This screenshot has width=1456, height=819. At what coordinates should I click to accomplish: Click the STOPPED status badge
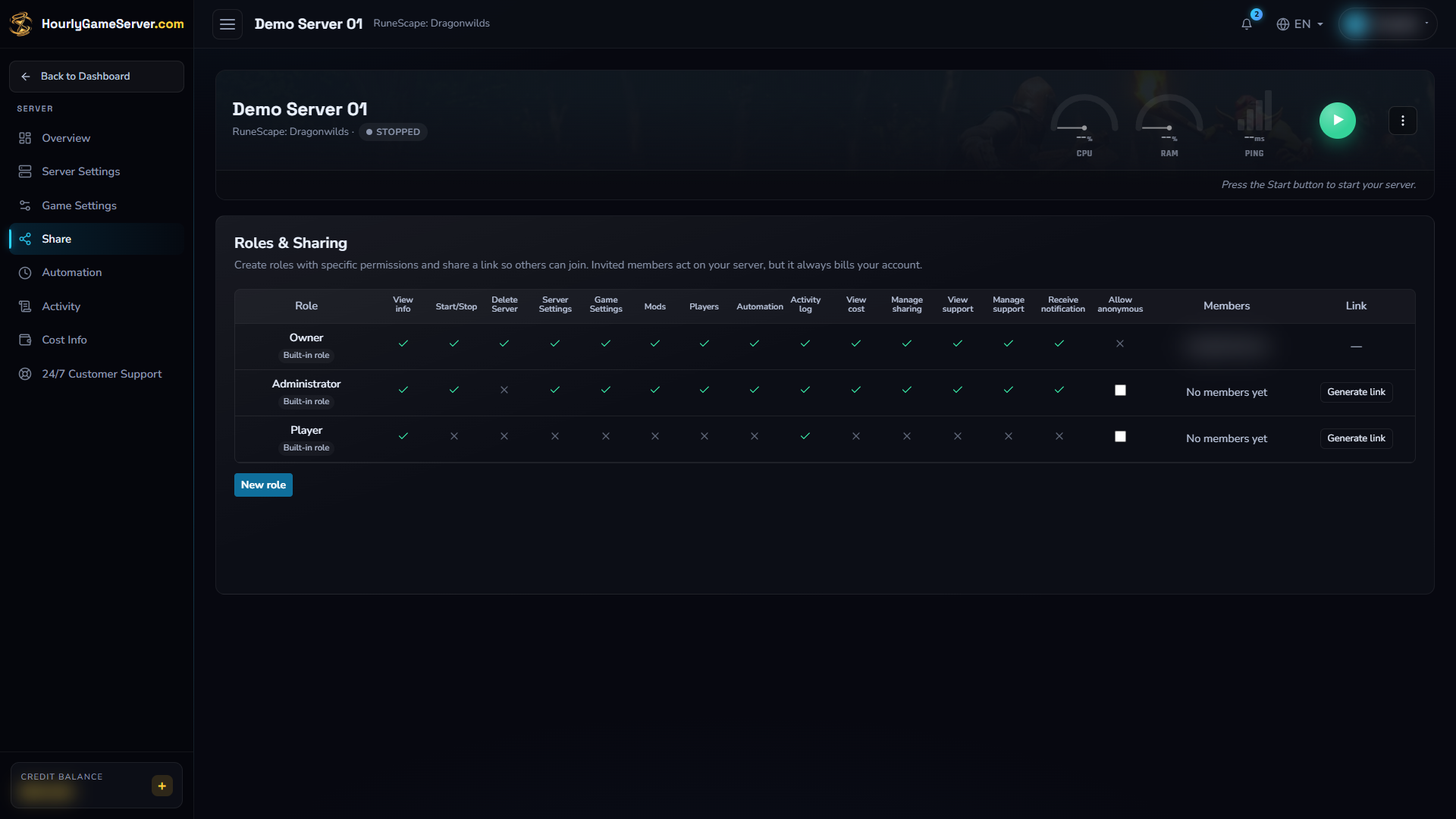click(393, 132)
